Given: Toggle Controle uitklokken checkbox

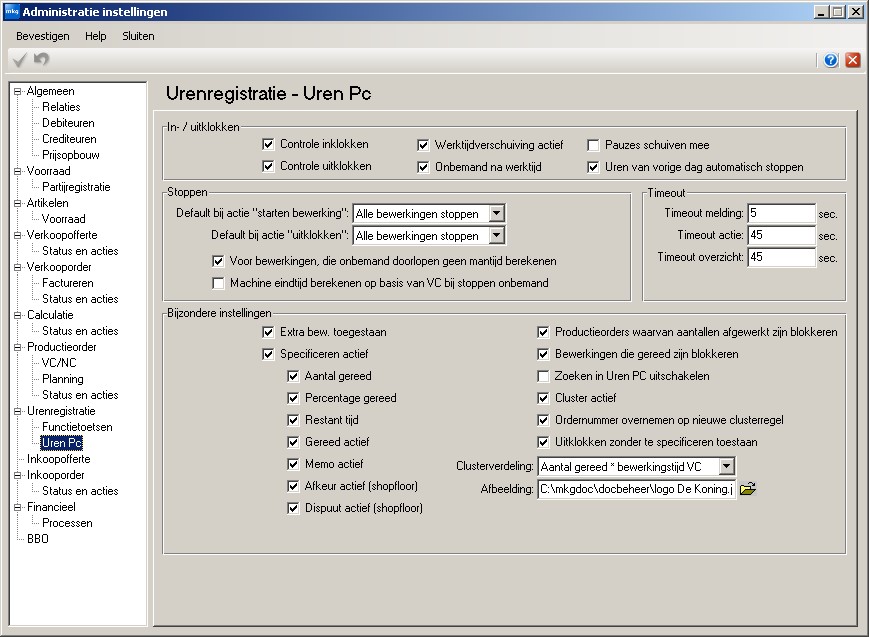Looking at the screenshot, I should coord(268,166).
